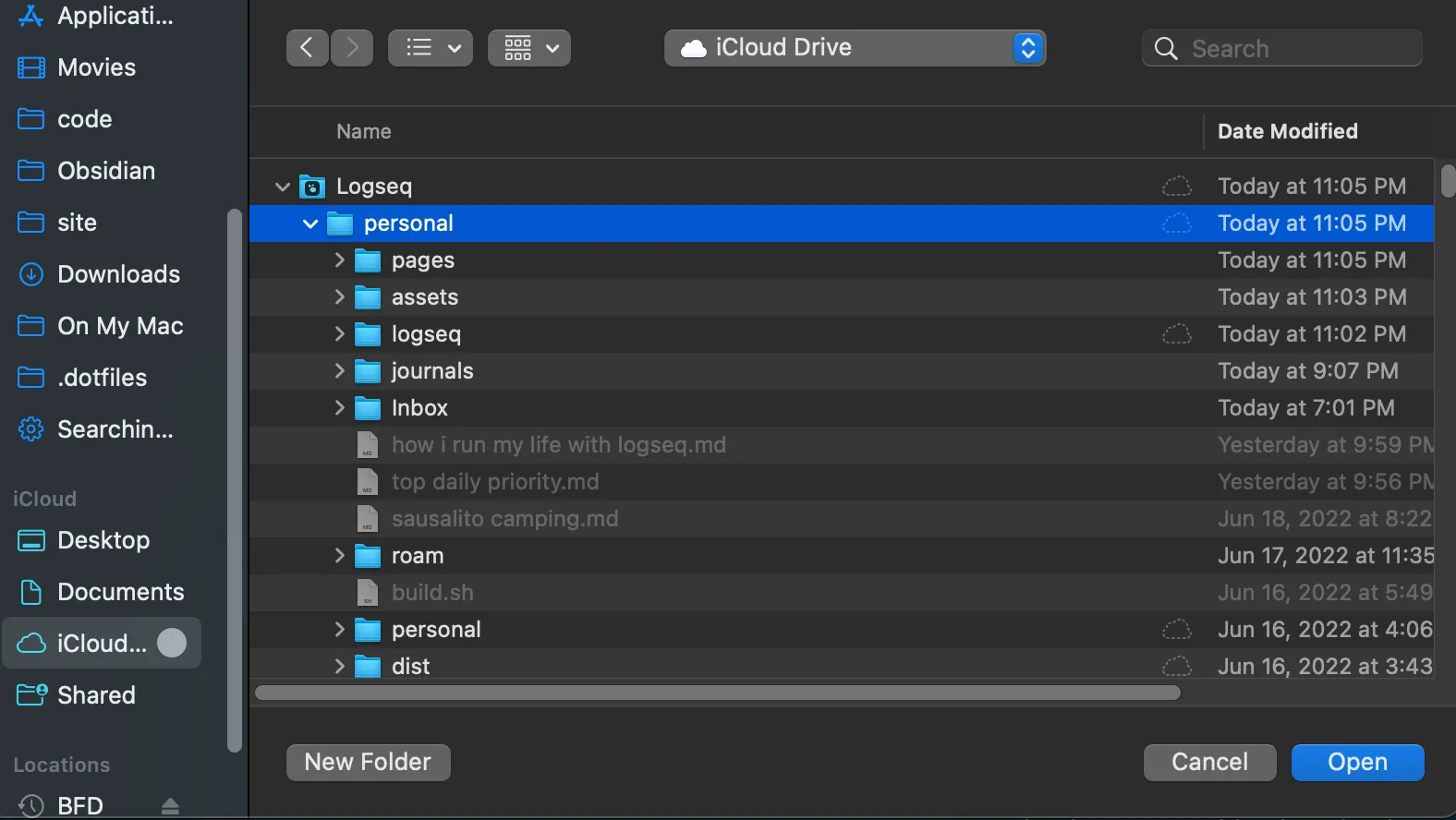
Task: Open list view options dropdown
Action: (431, 48)
